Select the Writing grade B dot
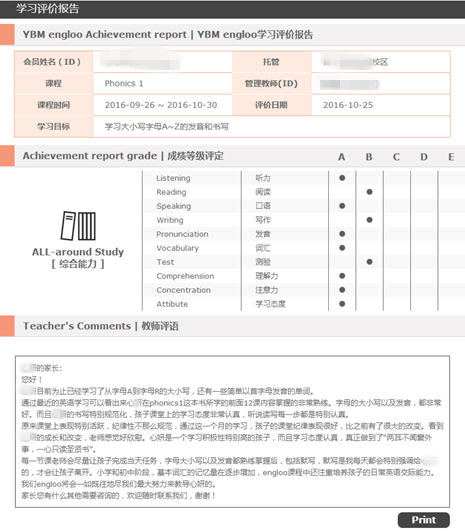465x532 pixels. [369, 220]
